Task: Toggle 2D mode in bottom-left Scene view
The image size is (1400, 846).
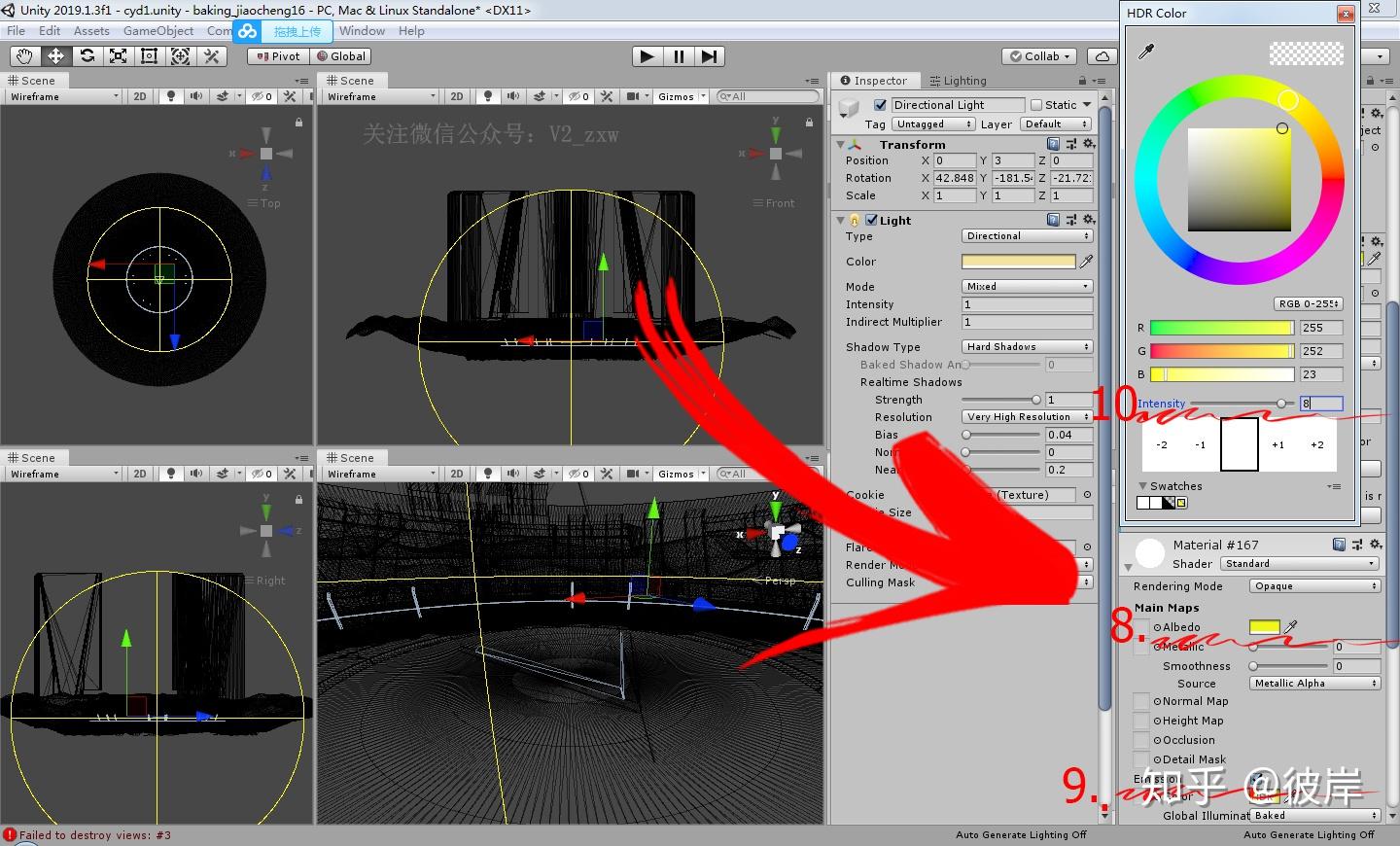Action: pyautogui.click(x=140, y=474)
